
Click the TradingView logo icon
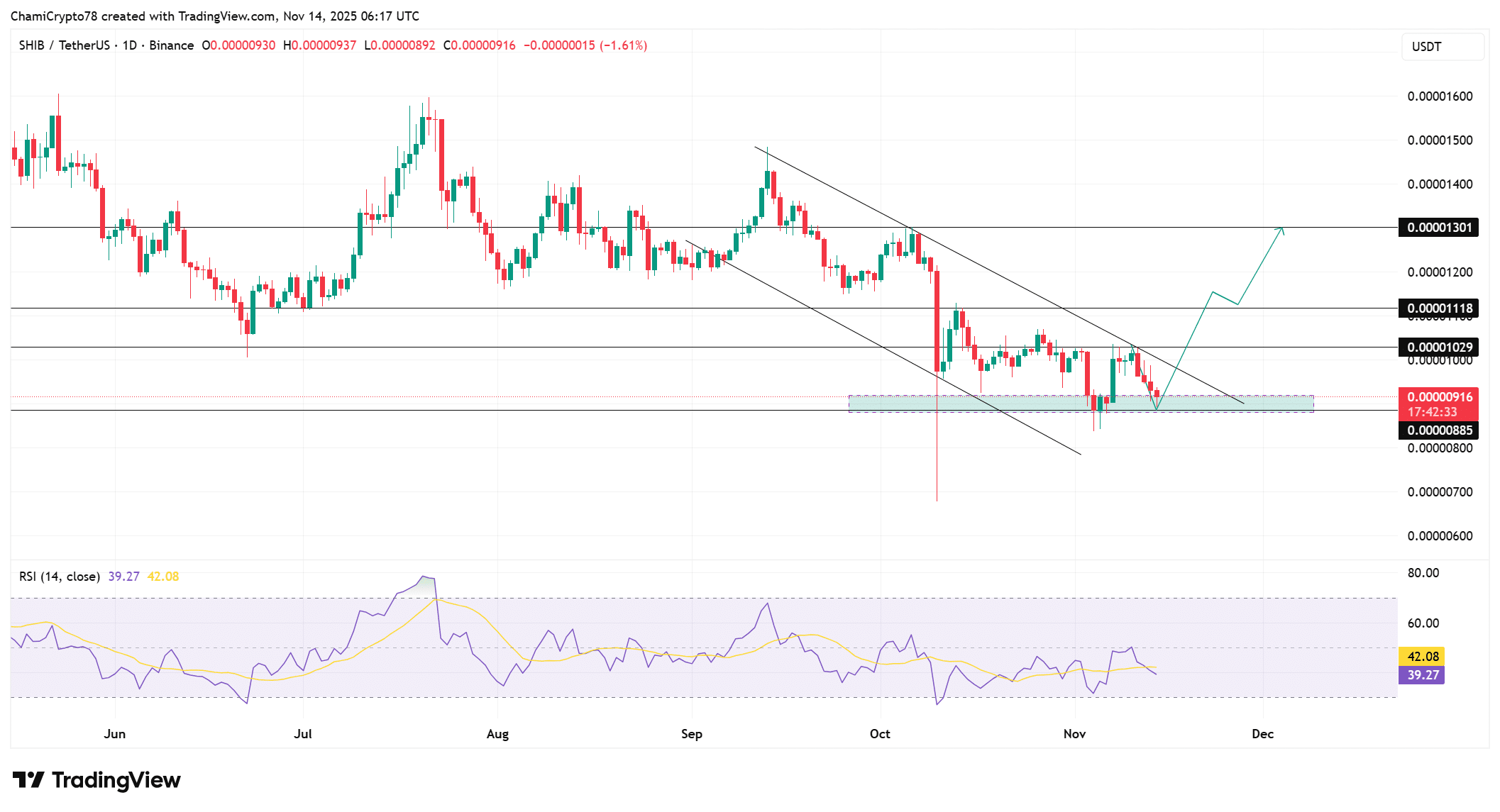(x=28, y=780)
